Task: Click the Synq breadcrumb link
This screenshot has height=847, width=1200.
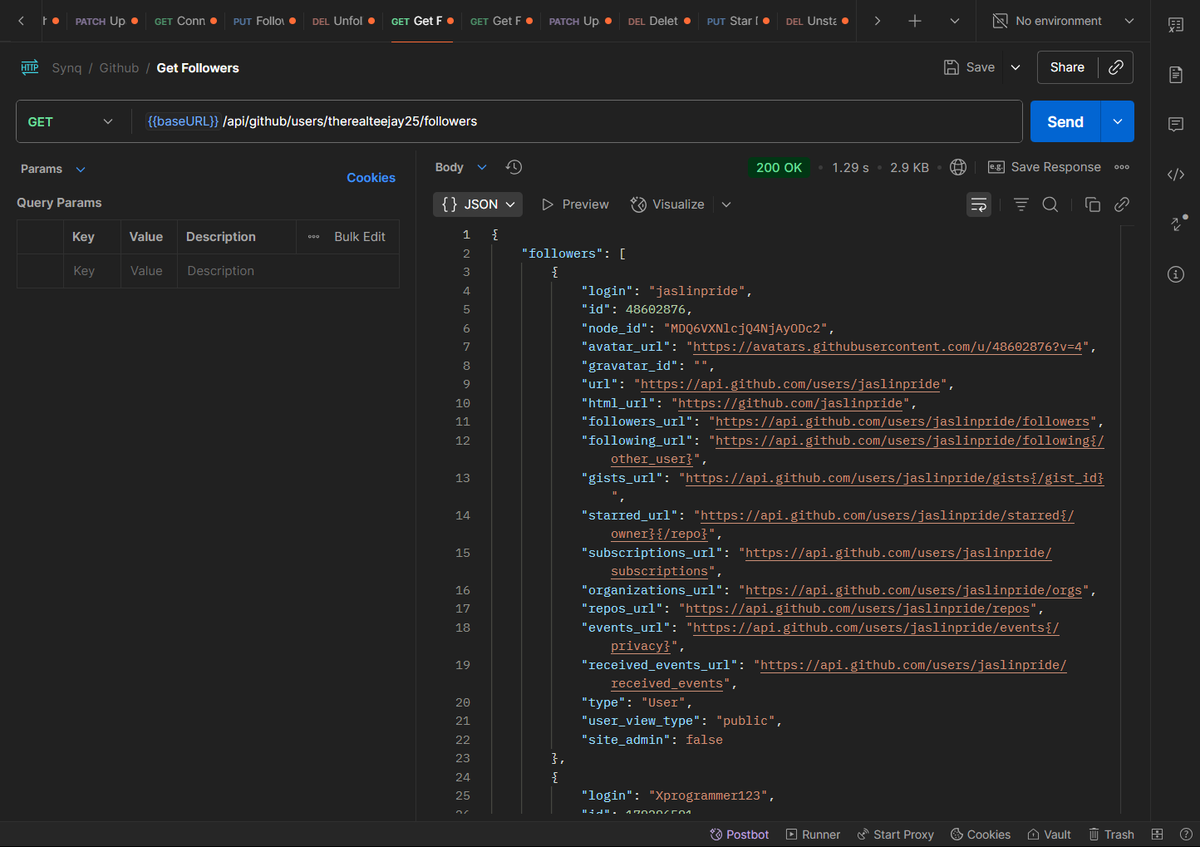Action: 66,68
